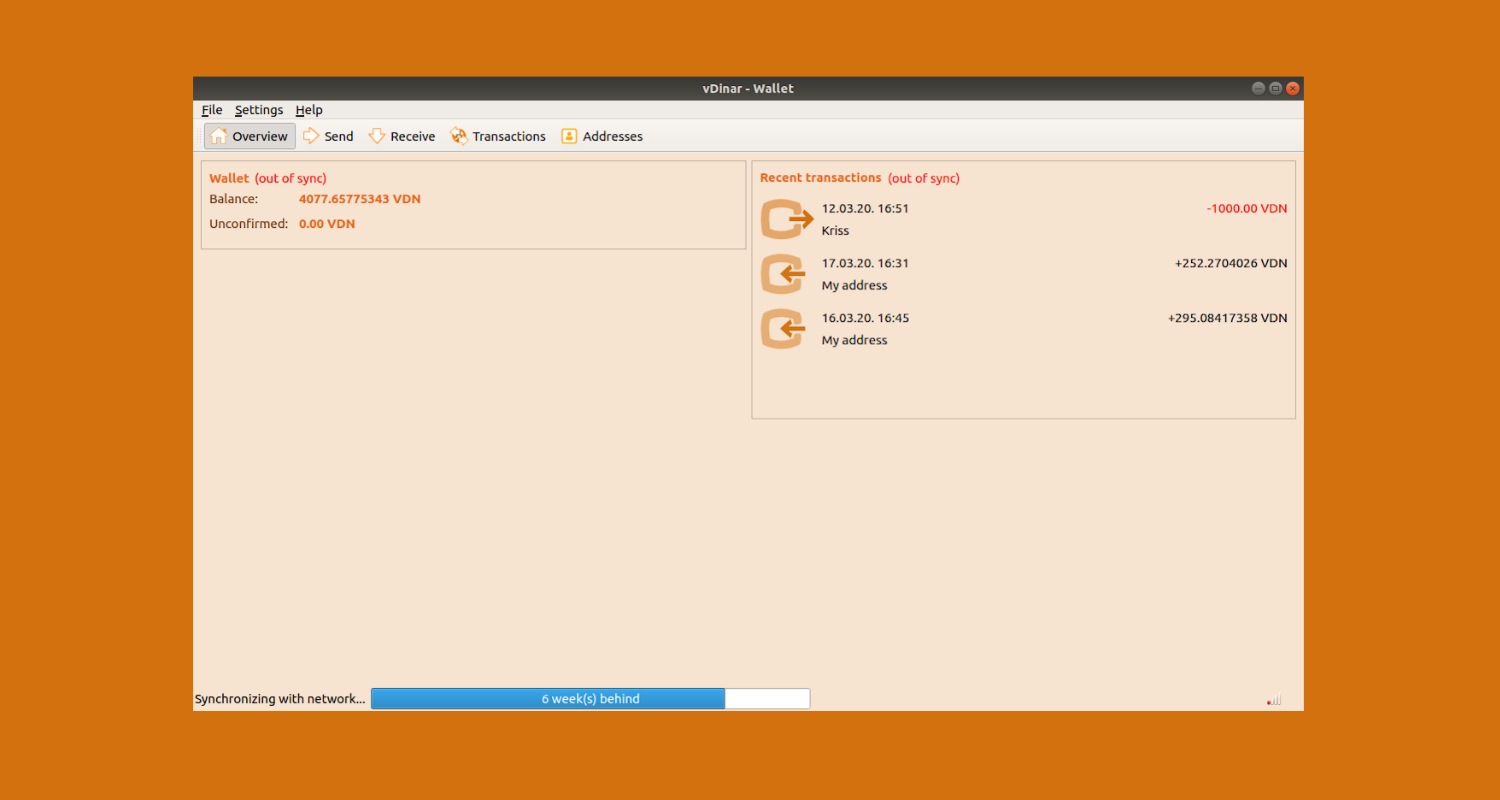Click the date 16.03.20. 16:45
Viewport: 1500px width, 800px height.
coord(865,318)
